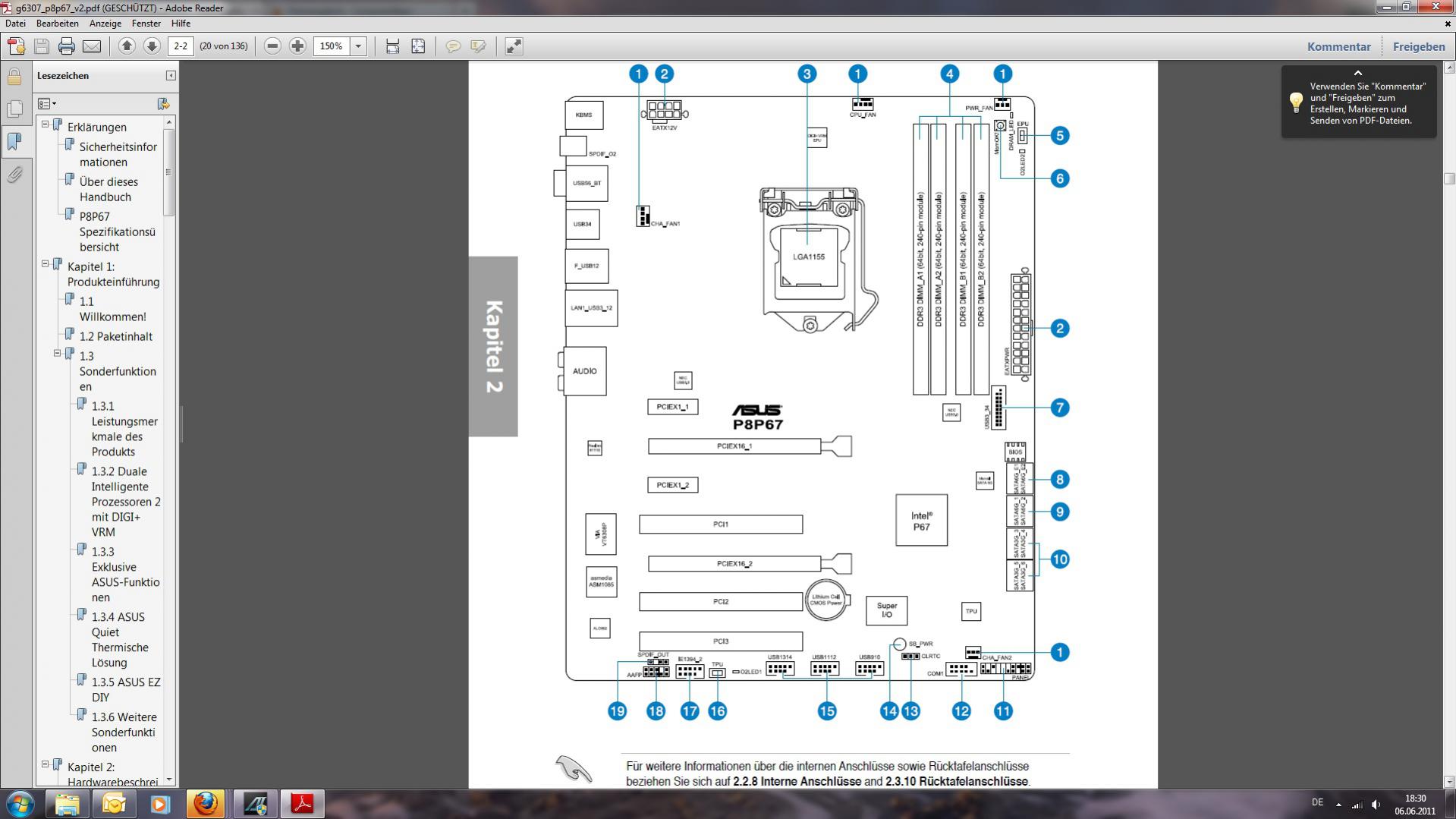Open 1.3.6 Weitere Sonderfunktionen bookmark

pos(124,732)
